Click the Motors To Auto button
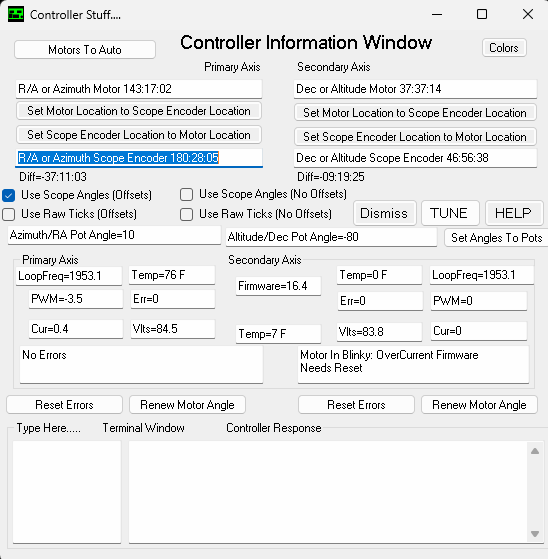Image resolution: width=548 pixels, height=559 pixels. click(x=85, y=50)
